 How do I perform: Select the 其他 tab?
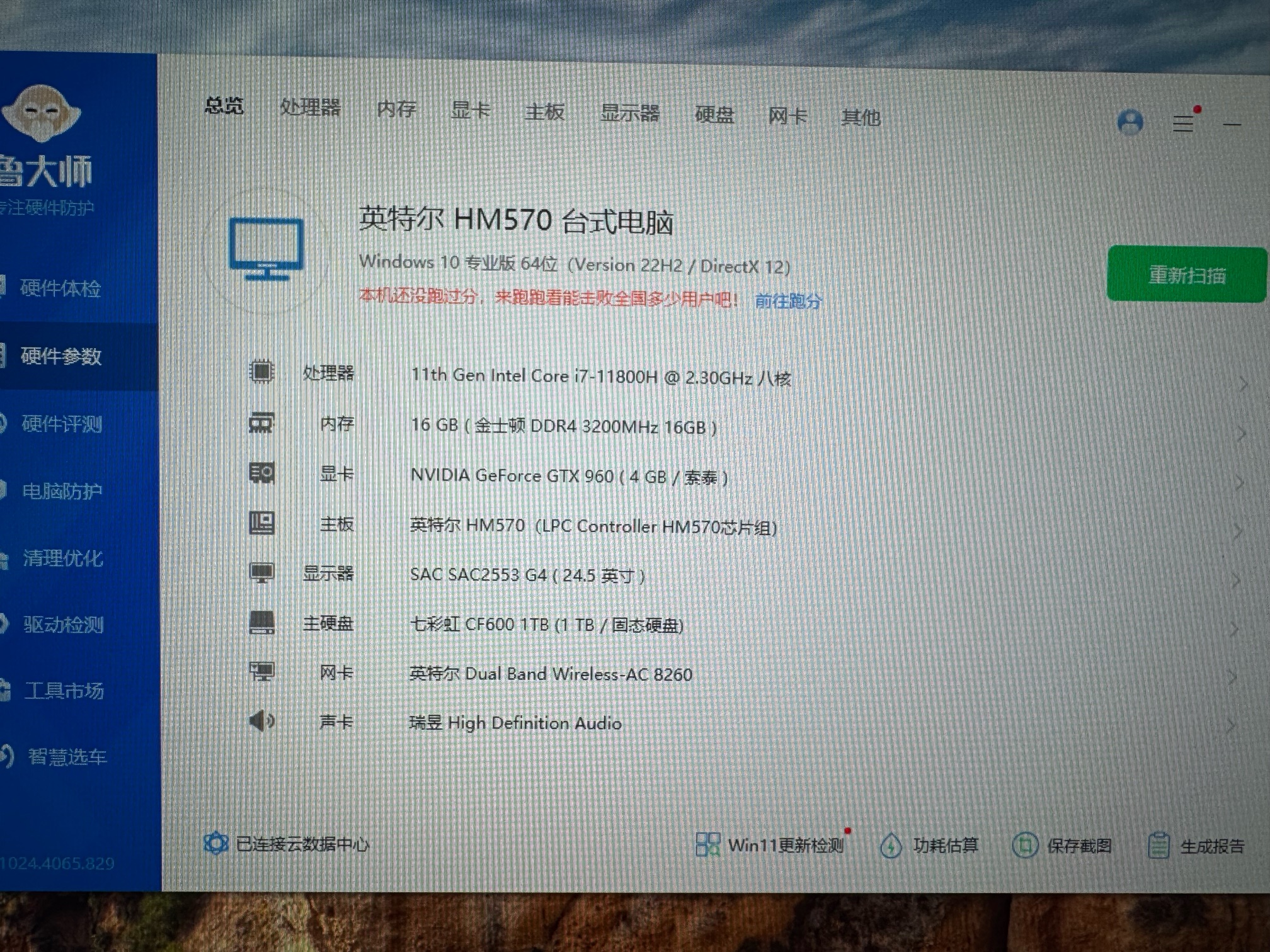click(x=861, y=117)
